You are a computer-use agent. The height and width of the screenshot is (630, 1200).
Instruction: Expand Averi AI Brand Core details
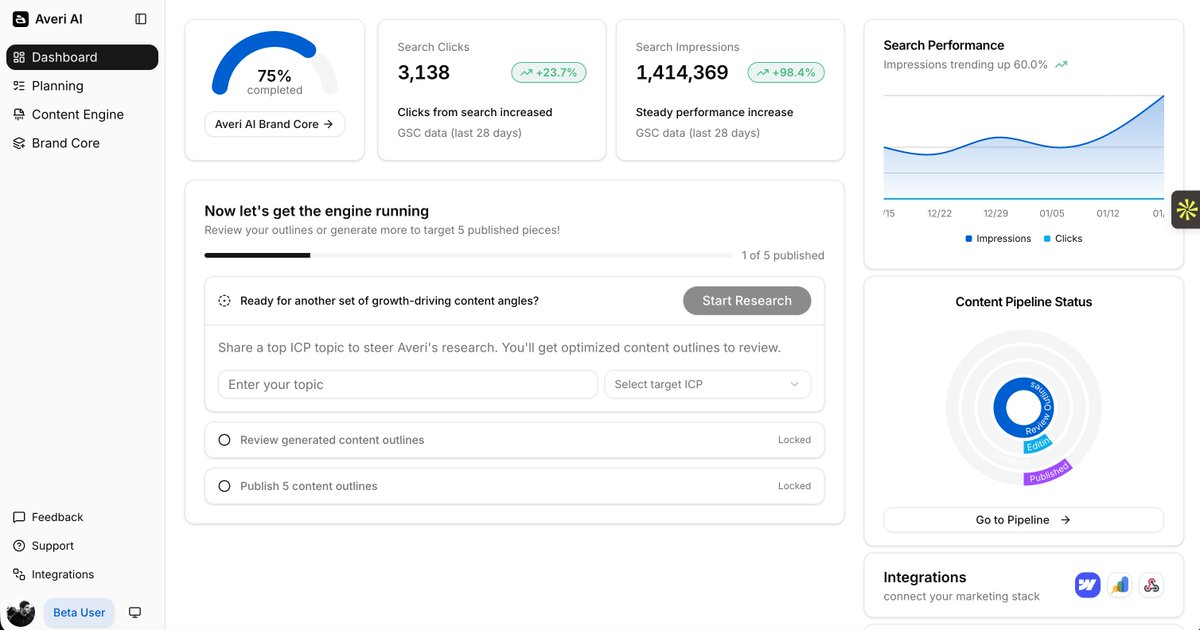pyautogui.click(x=274, y=124)
